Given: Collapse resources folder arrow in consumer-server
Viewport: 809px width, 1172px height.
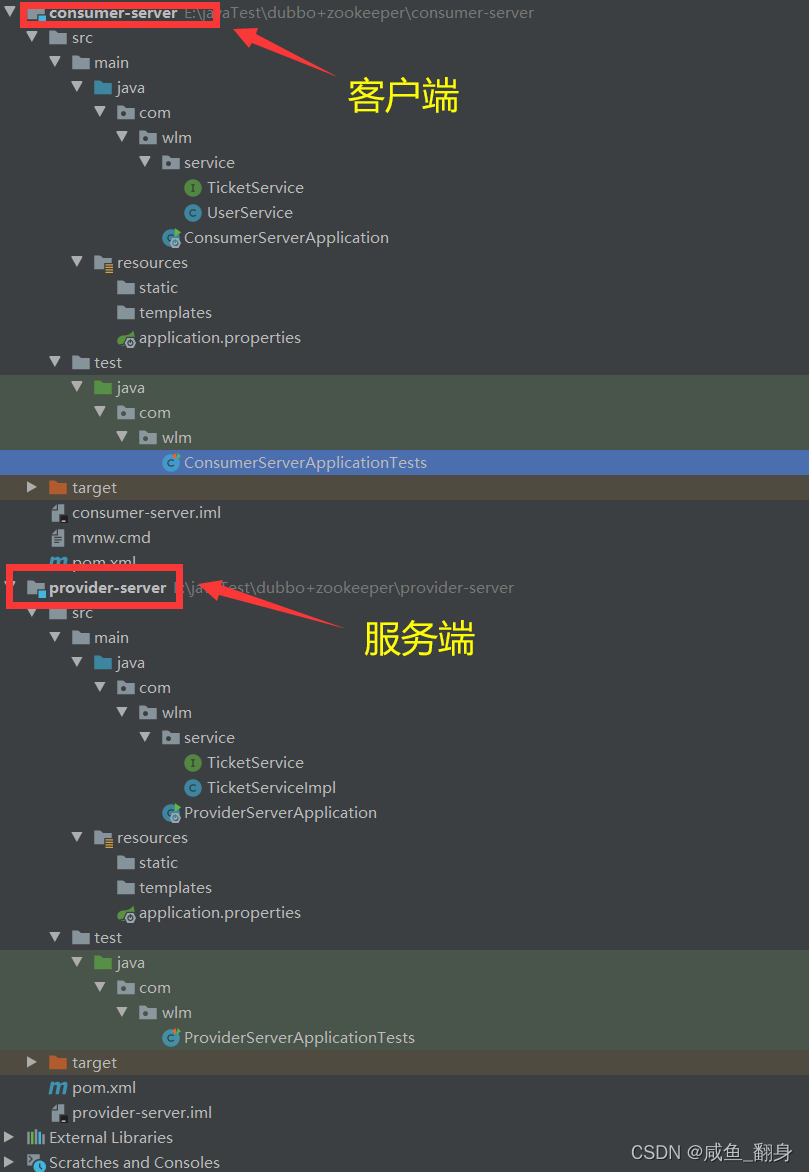Looking at the screenshot, I should (x=77, y=262).
